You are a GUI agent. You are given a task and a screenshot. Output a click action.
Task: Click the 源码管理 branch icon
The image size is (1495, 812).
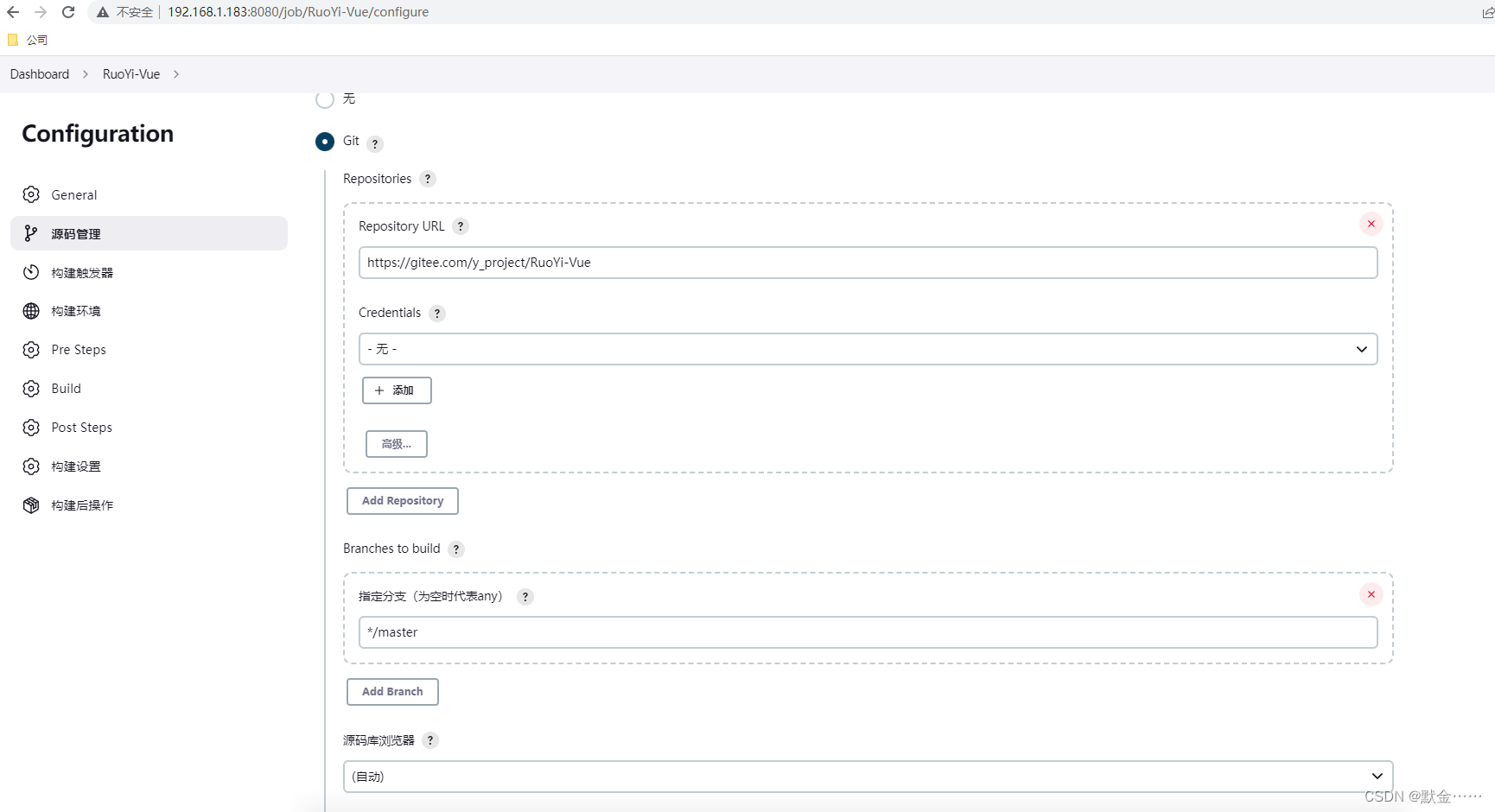(31, 233)
